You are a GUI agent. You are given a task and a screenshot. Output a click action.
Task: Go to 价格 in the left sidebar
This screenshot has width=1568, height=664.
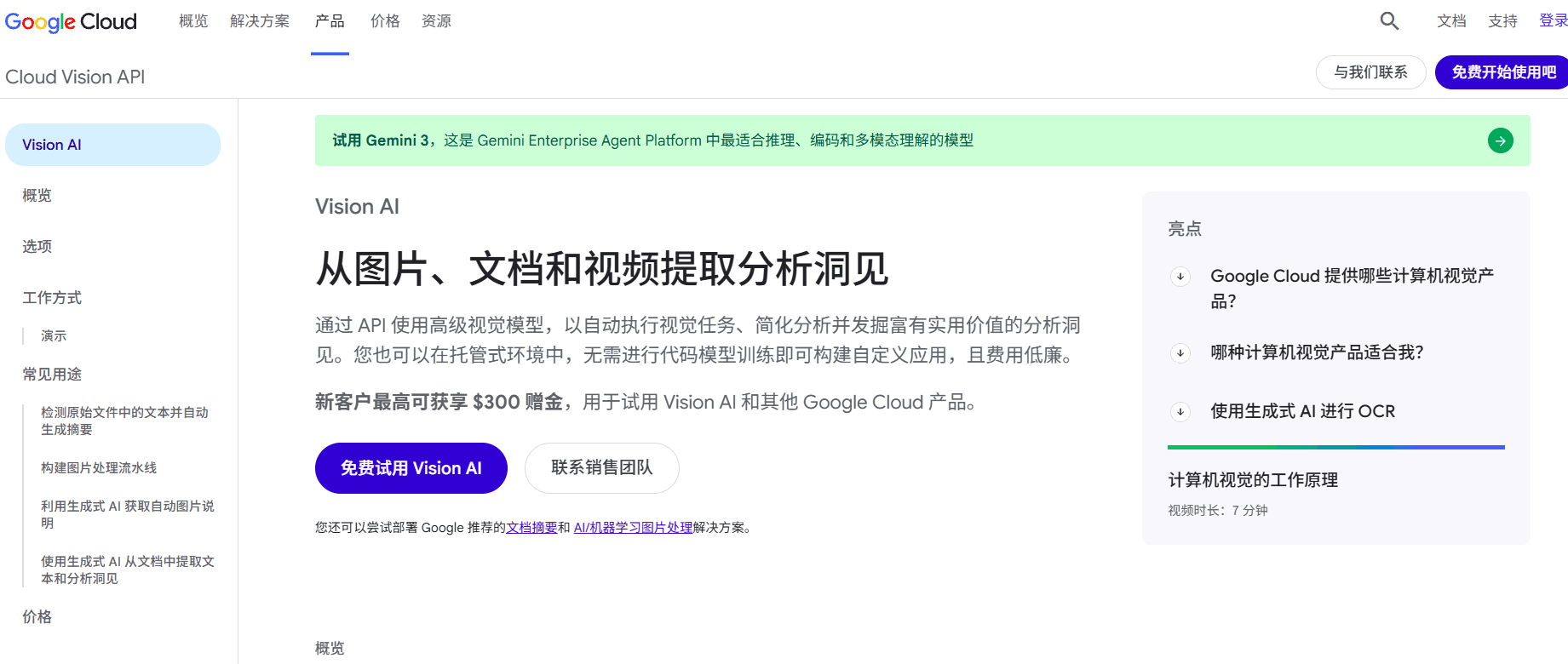(x=37, y=617)
